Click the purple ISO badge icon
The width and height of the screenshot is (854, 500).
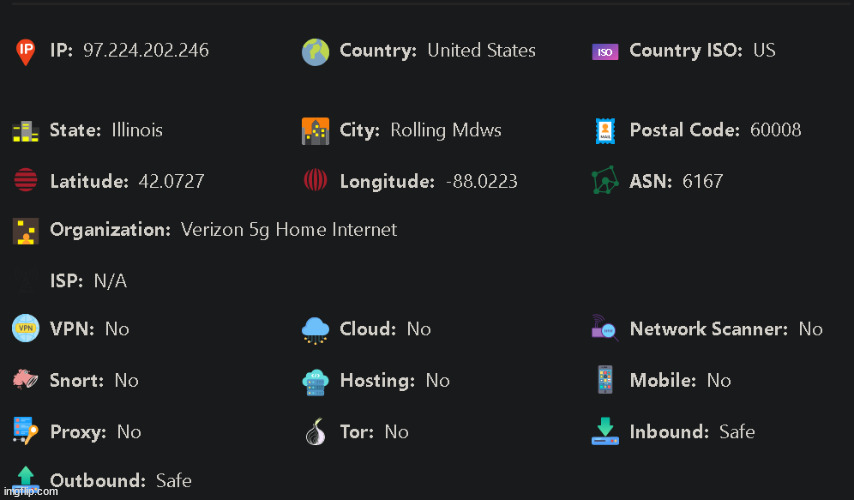(x=605, y=52)
